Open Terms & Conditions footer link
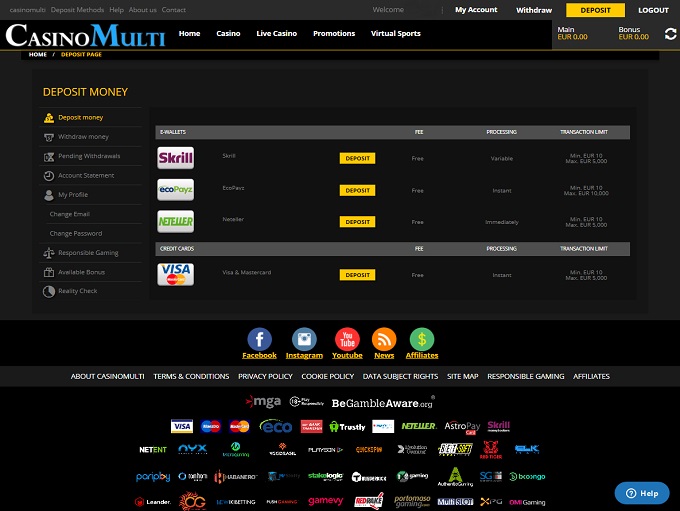The image size is (680, 511). point(191,377)
